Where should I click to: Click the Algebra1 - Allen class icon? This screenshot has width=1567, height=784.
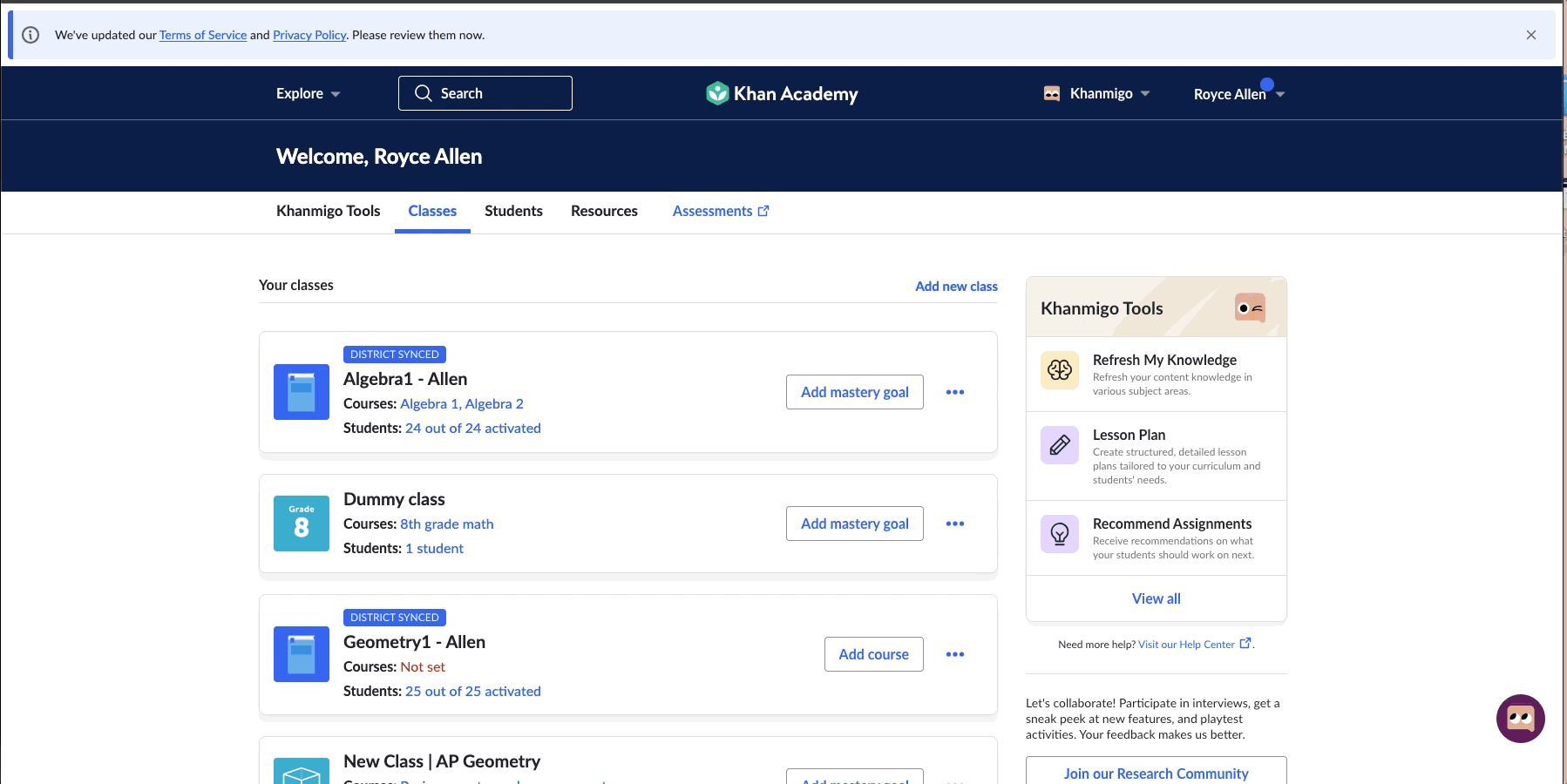pyautogui.click(x=302, y=392)
